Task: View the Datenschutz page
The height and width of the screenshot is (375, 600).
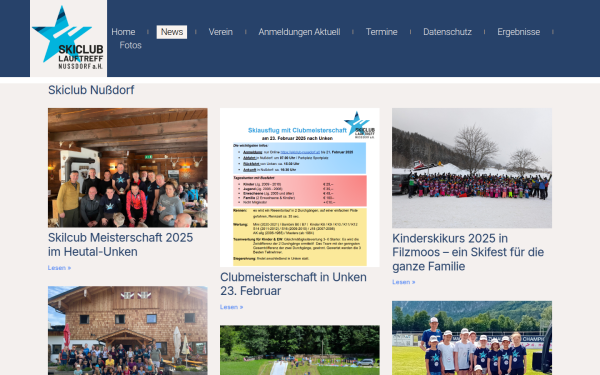Action: [x=447, y=32]
